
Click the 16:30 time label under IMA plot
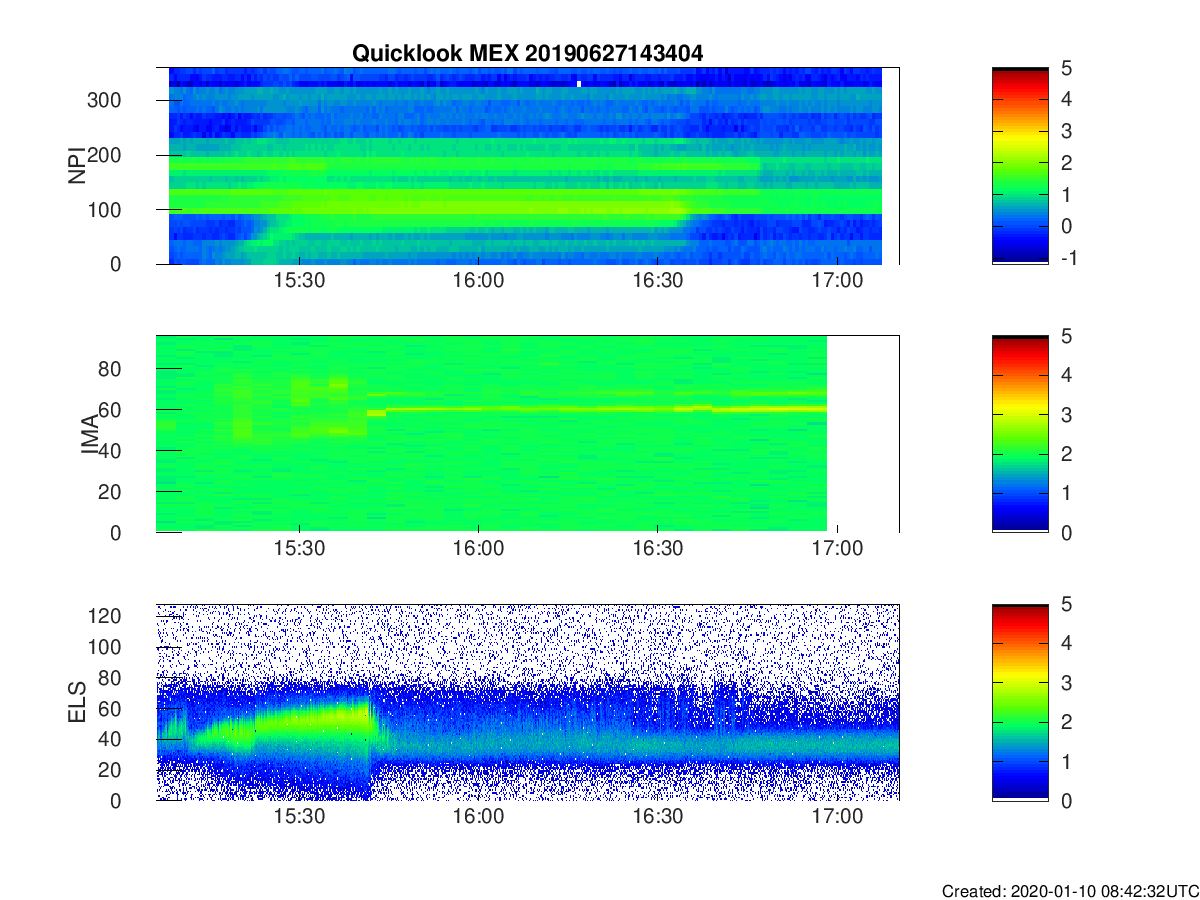tap(658, 551)
